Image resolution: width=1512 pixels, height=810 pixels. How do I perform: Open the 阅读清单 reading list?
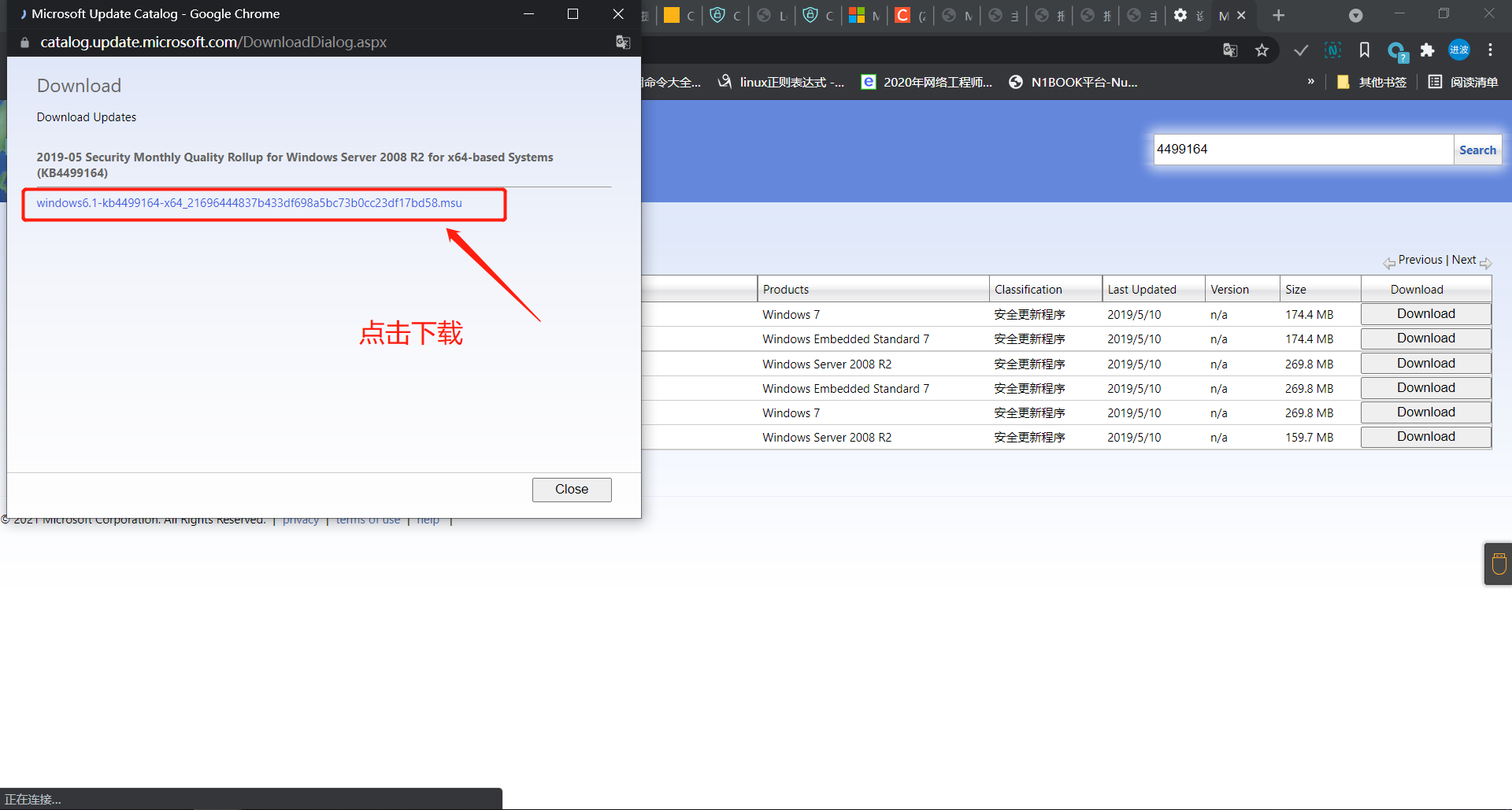(1463, 82)
